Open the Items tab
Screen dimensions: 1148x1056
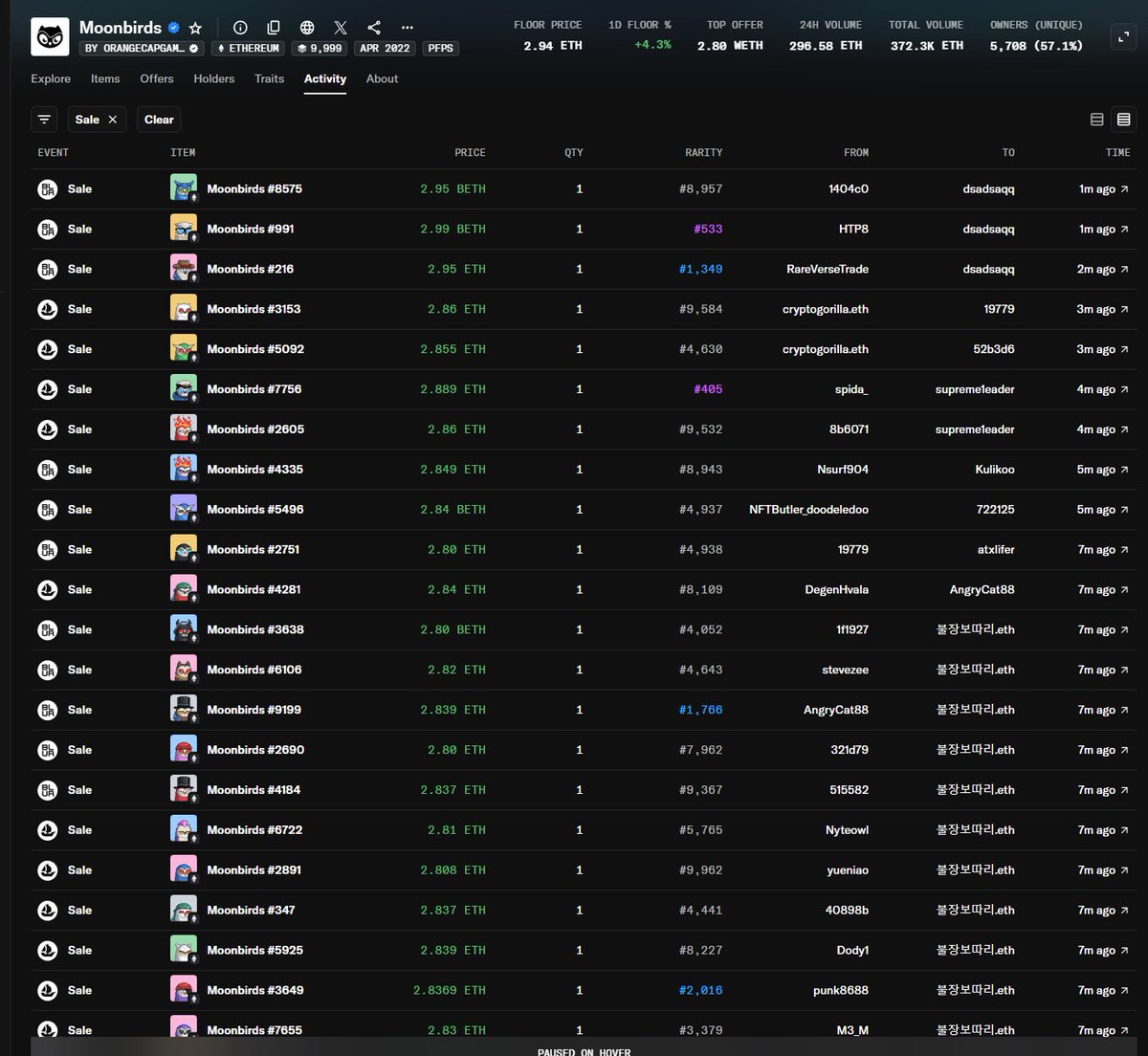[105, 78]
